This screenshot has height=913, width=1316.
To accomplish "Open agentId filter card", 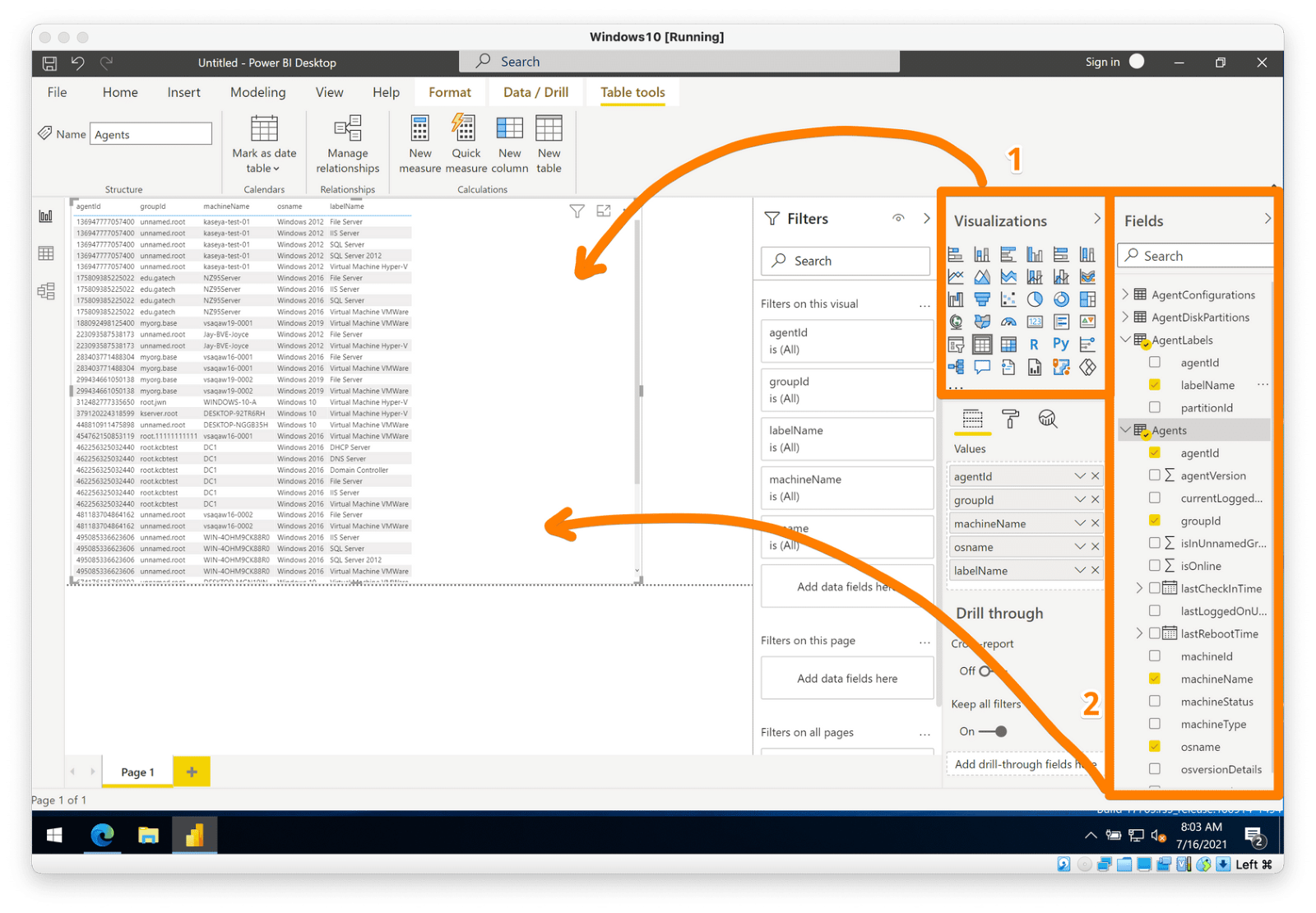I will pos(847,341).
